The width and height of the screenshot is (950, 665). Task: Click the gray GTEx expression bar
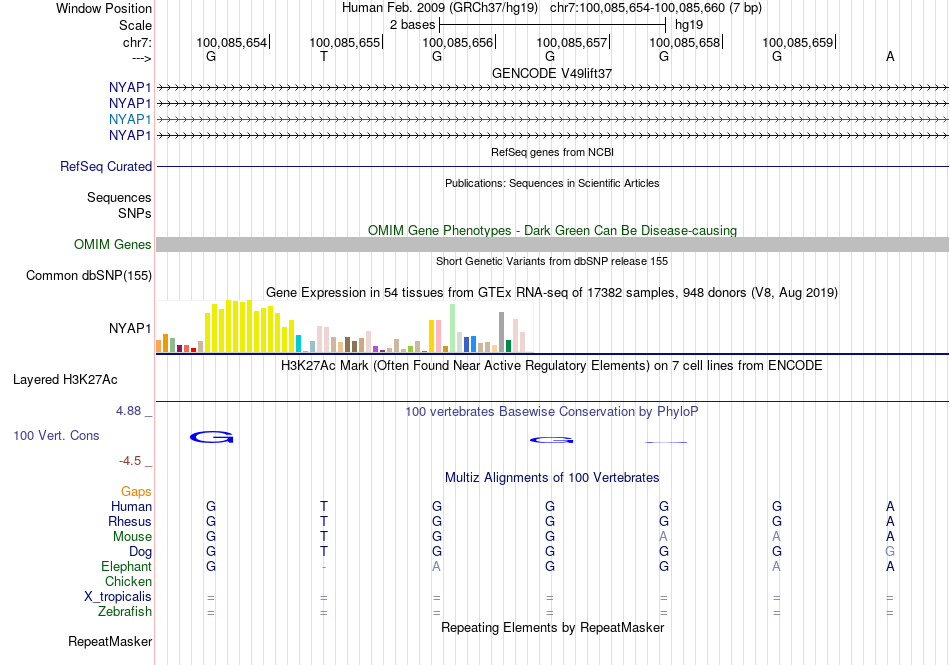[502, 332]
